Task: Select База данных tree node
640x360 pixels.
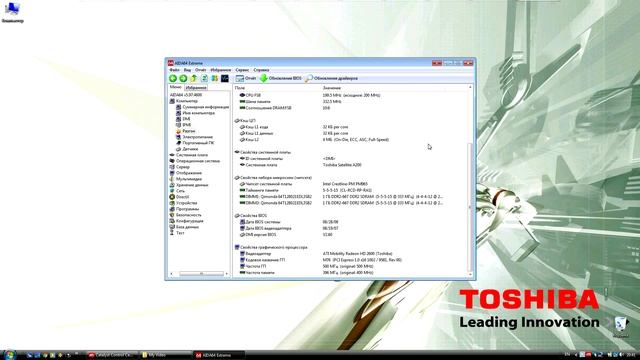Action: [184, 227]
